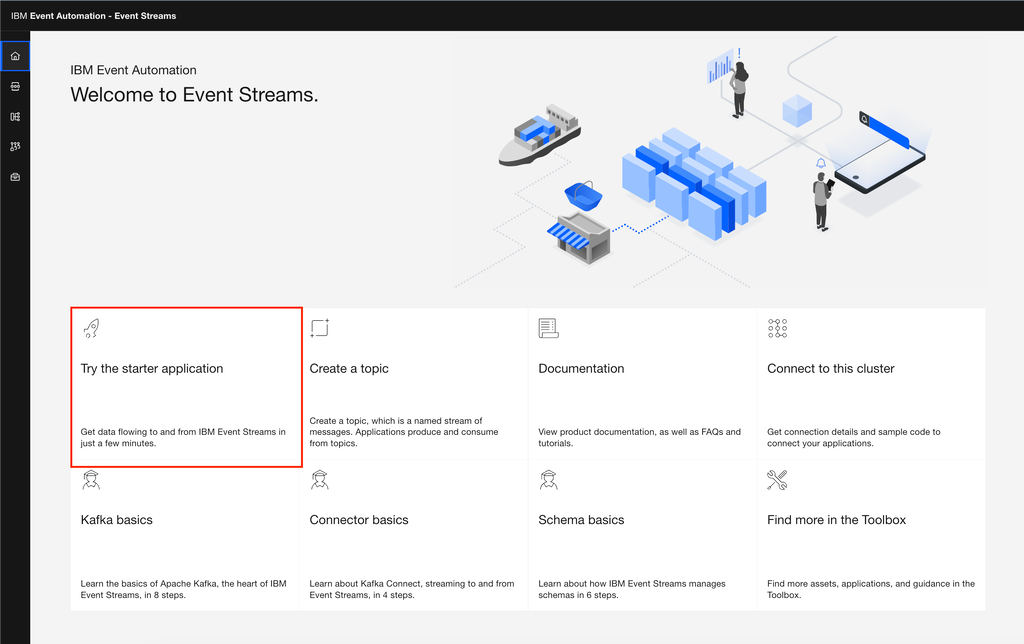Open the 'Try the starter application' tile title

(152, 368)
